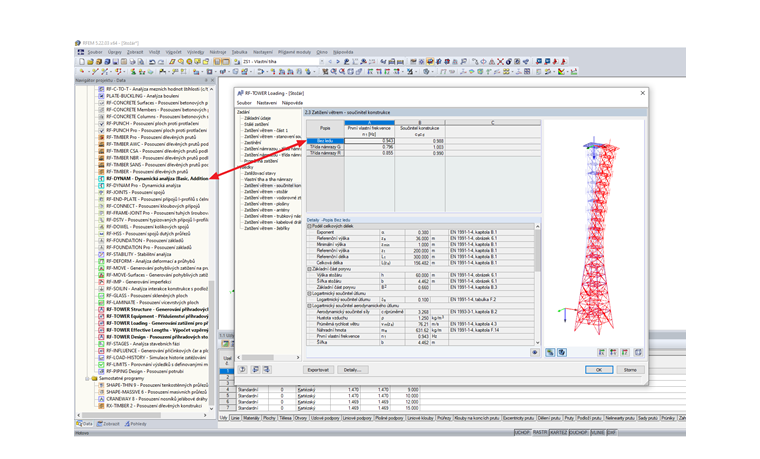Open the Úpravy menu
Viewport: 760px width, 459px height.
tap(115, 52)
